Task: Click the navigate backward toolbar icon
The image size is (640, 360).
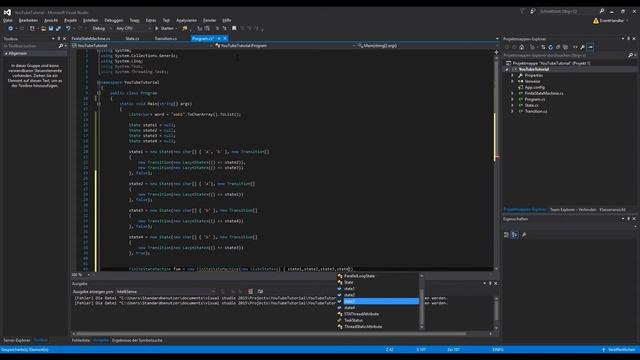Action: [x=11, y=29]
